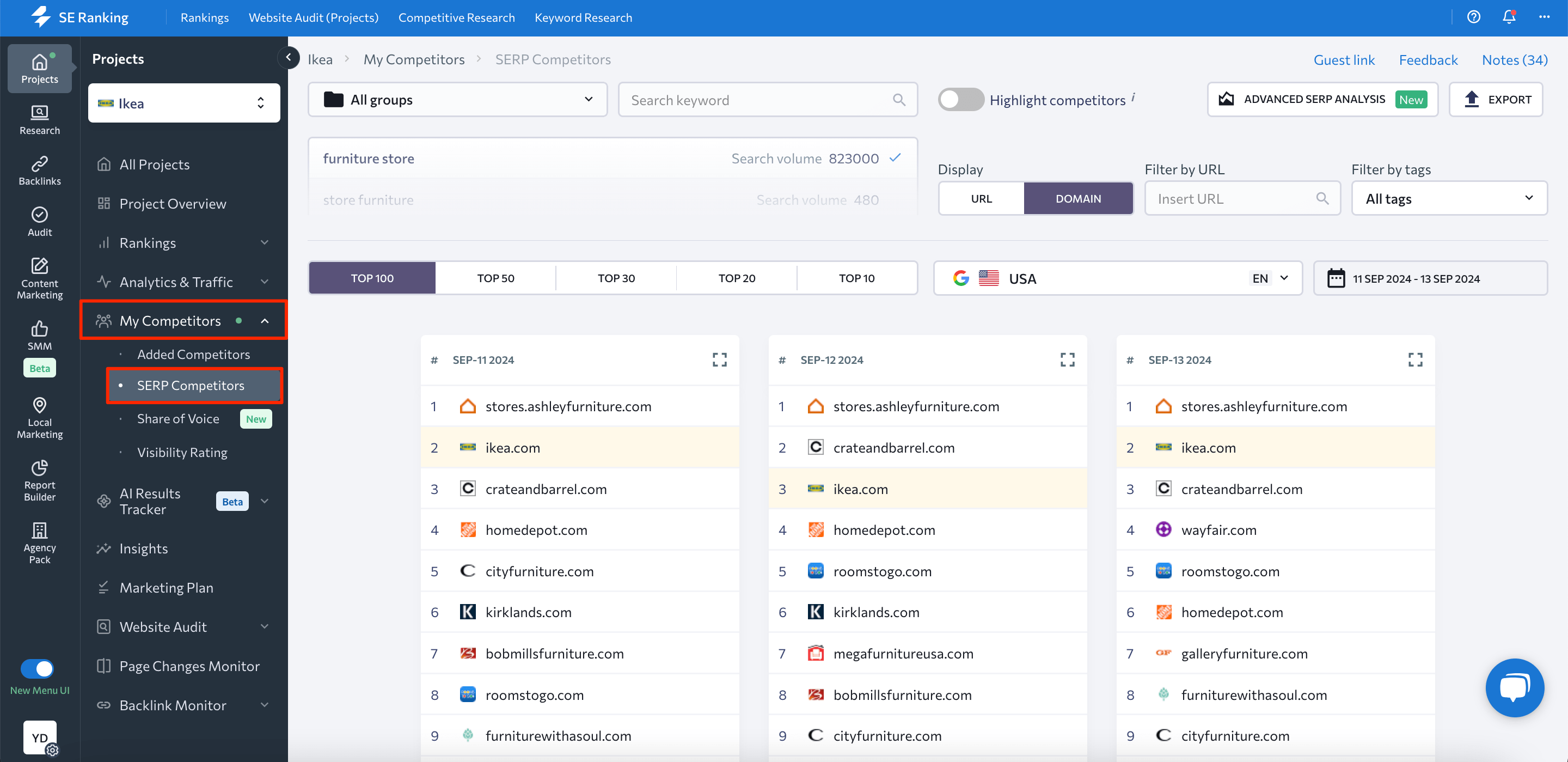Open the Guest link
The width and height of the screenshot is (1568, 762).
(1344, 60)
